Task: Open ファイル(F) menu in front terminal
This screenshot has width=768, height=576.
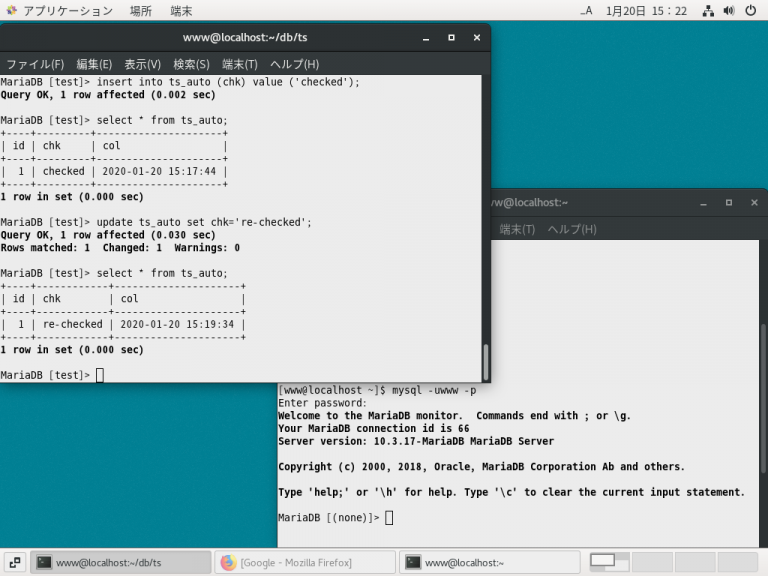Action: [35, 64]
